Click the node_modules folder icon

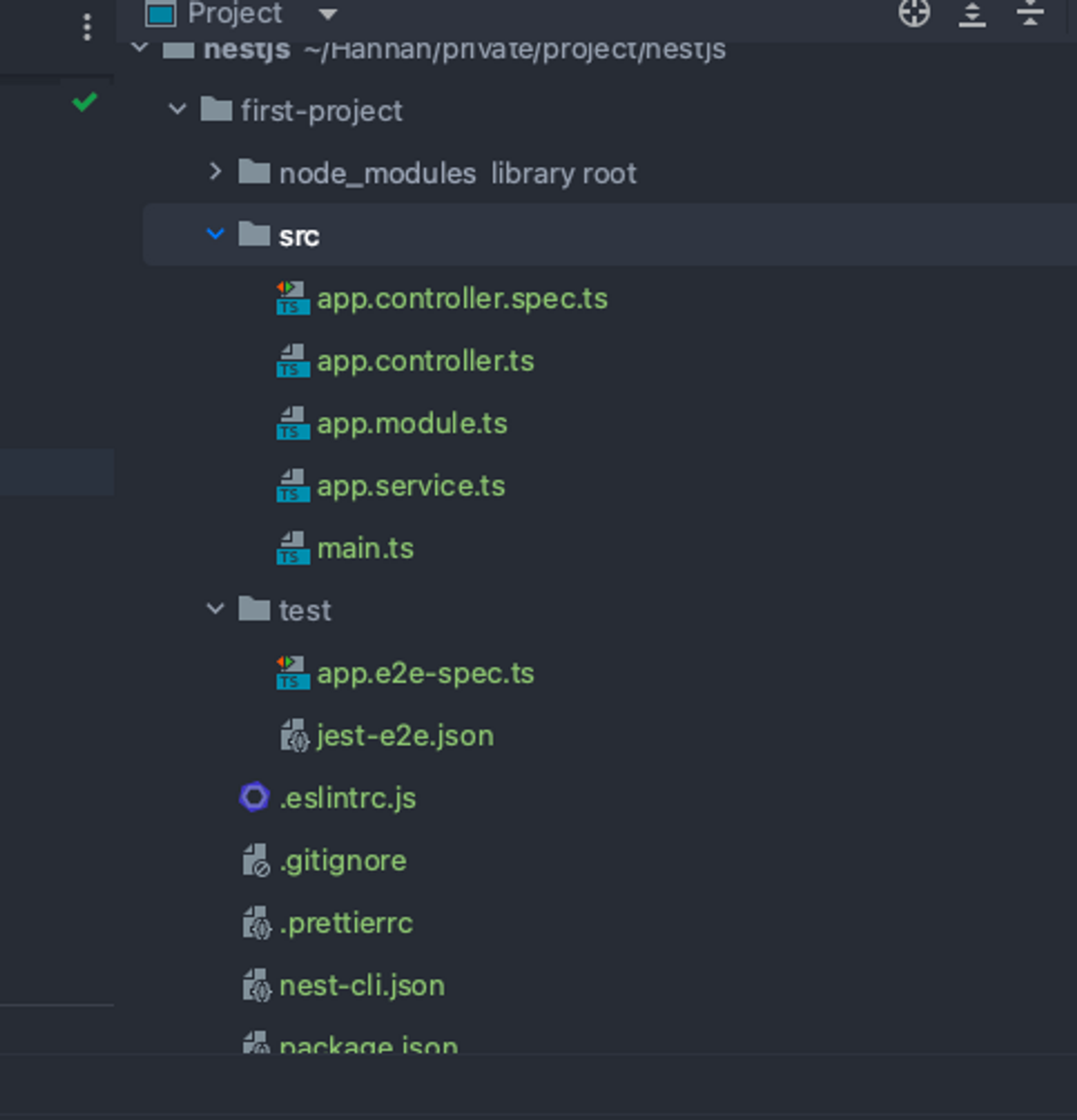(254, 171)
